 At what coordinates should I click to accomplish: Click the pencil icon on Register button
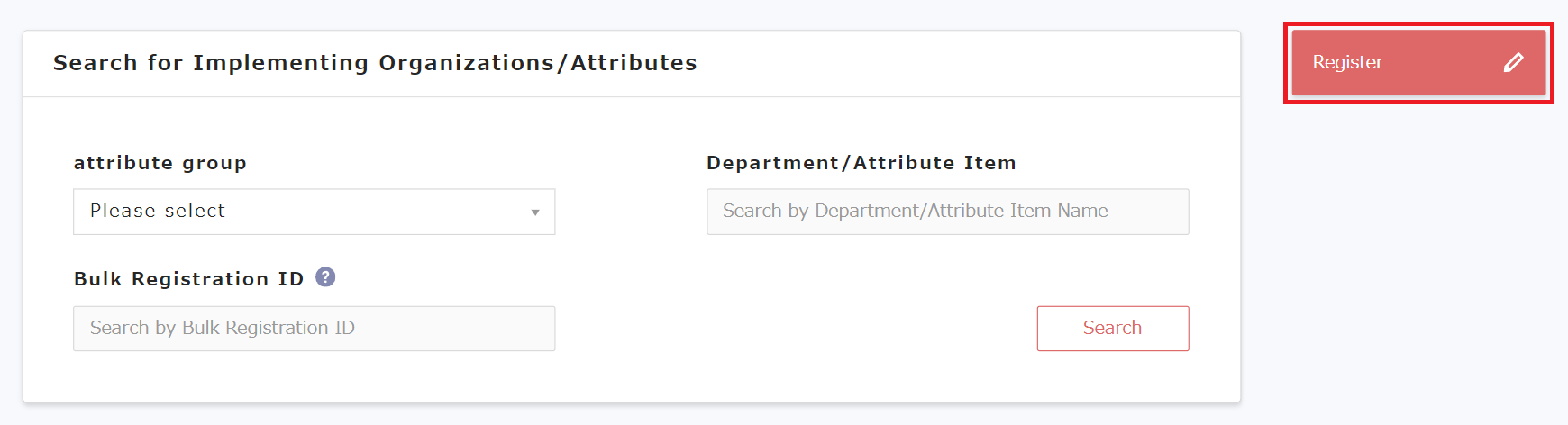coord(1514,62)
